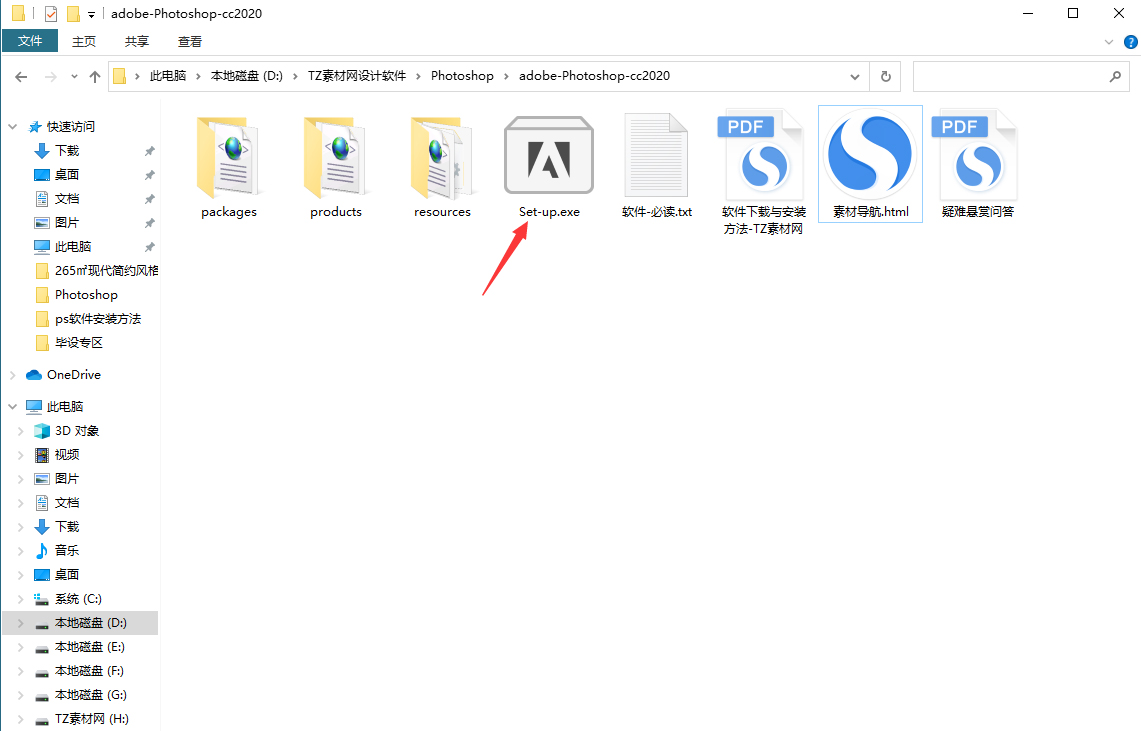This screenshot has width=1141, height=731.
Task: Go up one folder level with Up arrow
Action: (95, 76)
